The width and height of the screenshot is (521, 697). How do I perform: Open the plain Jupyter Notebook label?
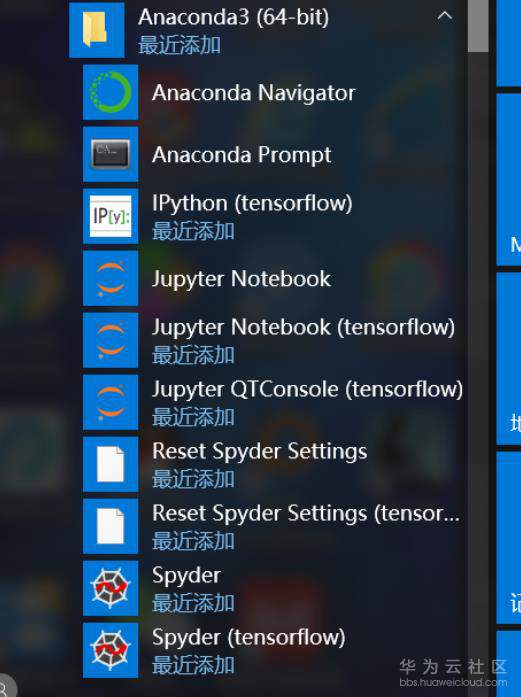coord(241,279)
